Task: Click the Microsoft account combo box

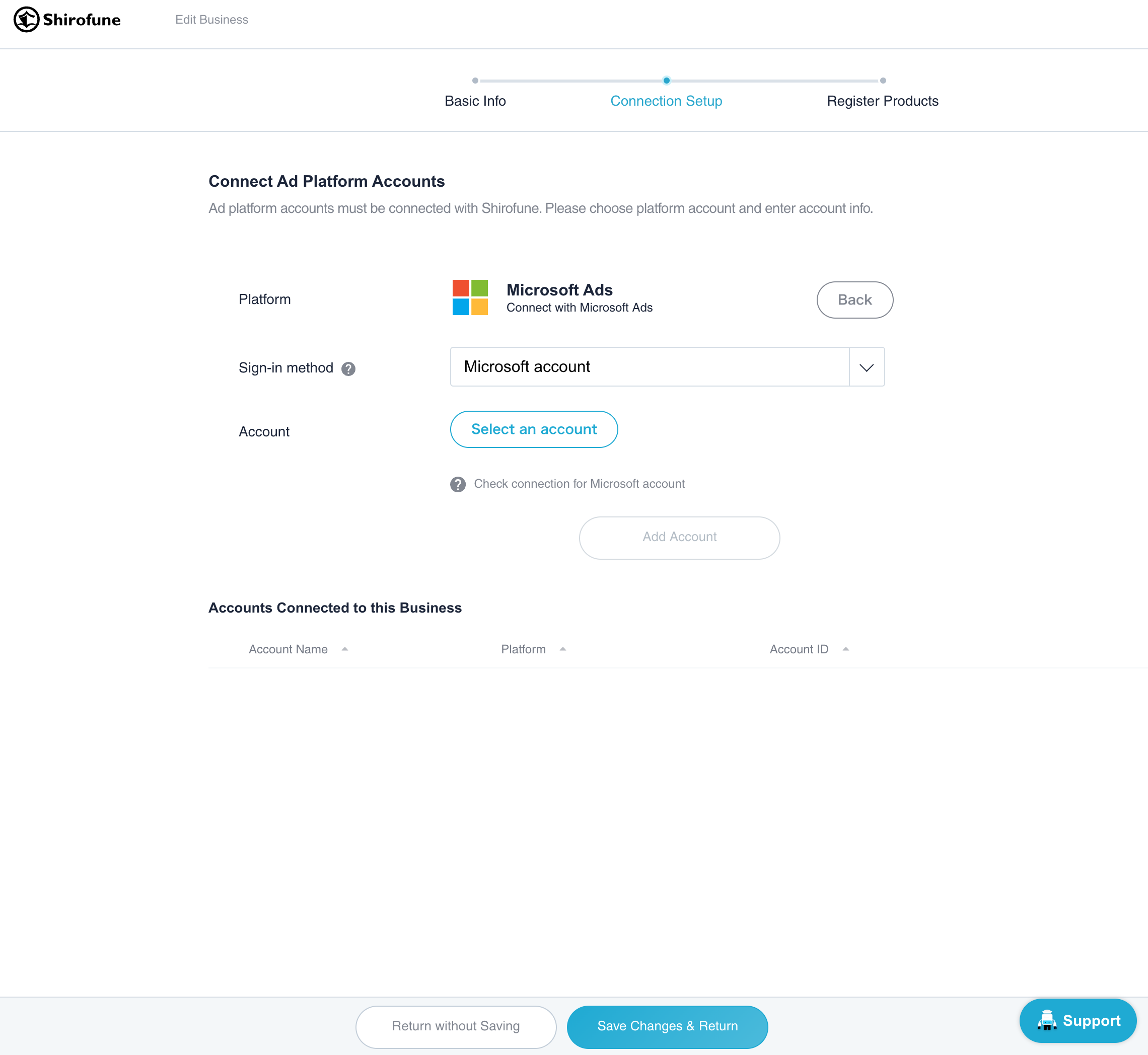Action: tap(667, 367)
